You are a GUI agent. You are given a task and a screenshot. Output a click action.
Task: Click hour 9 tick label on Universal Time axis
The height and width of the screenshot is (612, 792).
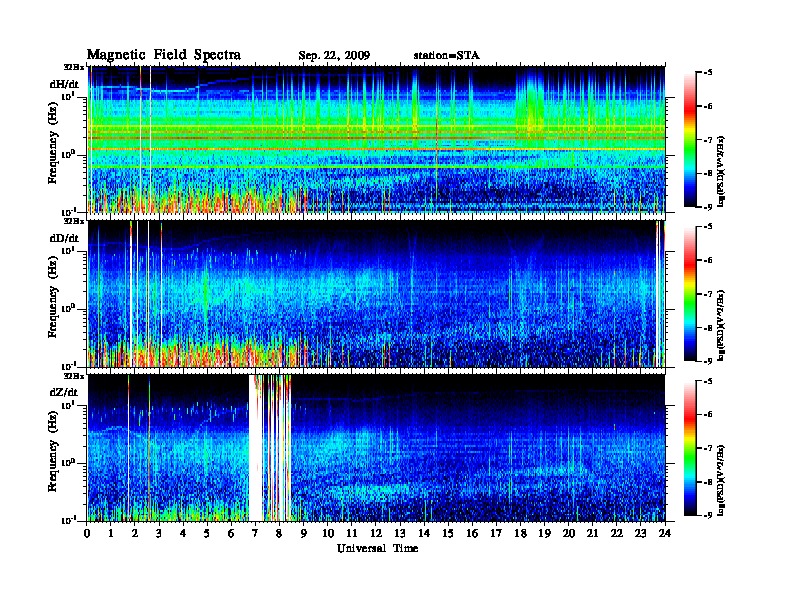[304, 534]
